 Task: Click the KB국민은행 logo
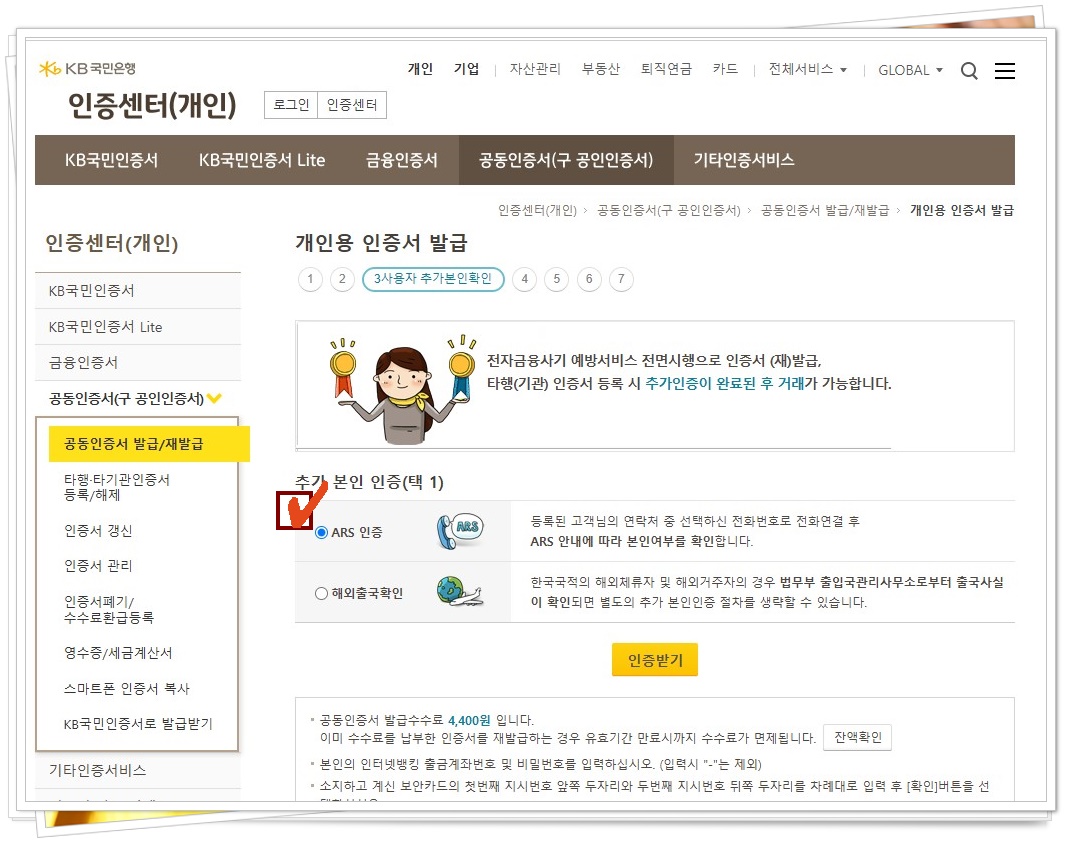[87, 68]
